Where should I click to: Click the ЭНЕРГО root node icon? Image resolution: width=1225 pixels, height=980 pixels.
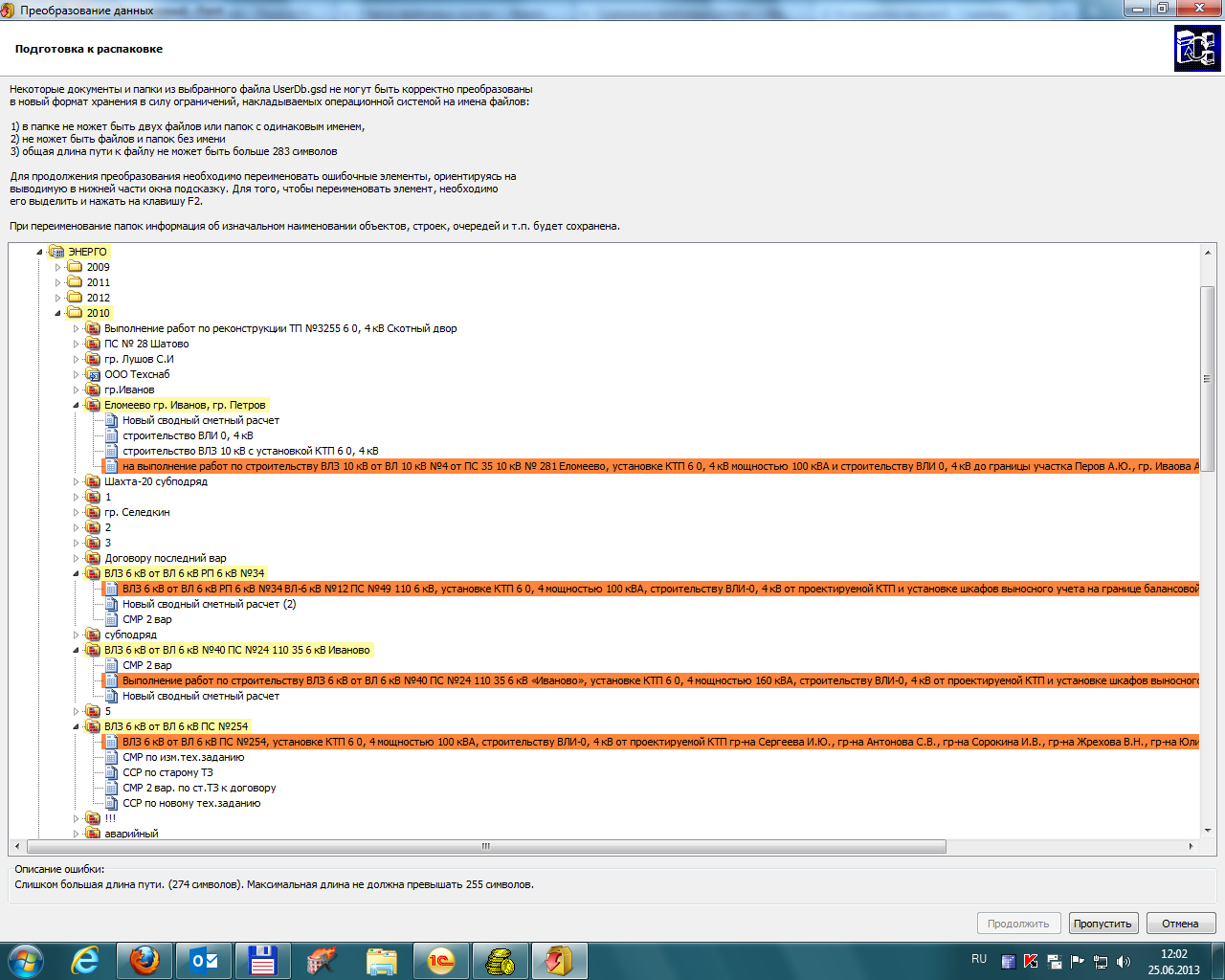tap(56, 252)
